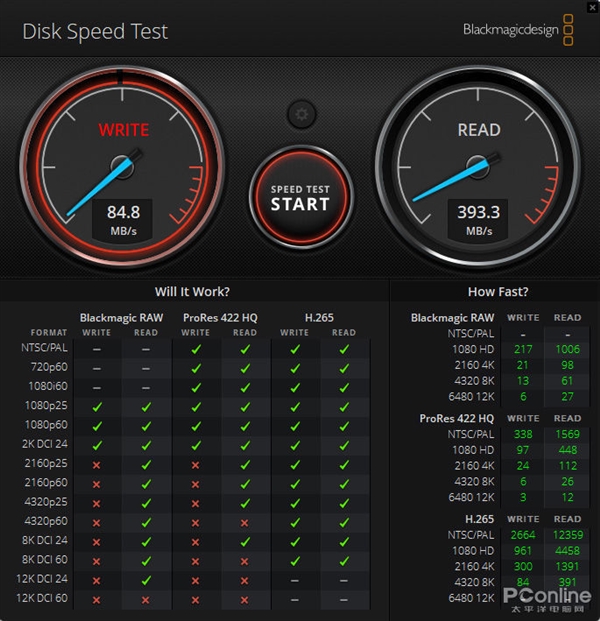
Task: Click 12K DCI 24 Blackmagic RAW read checkmark
Action: pos(146,579)
